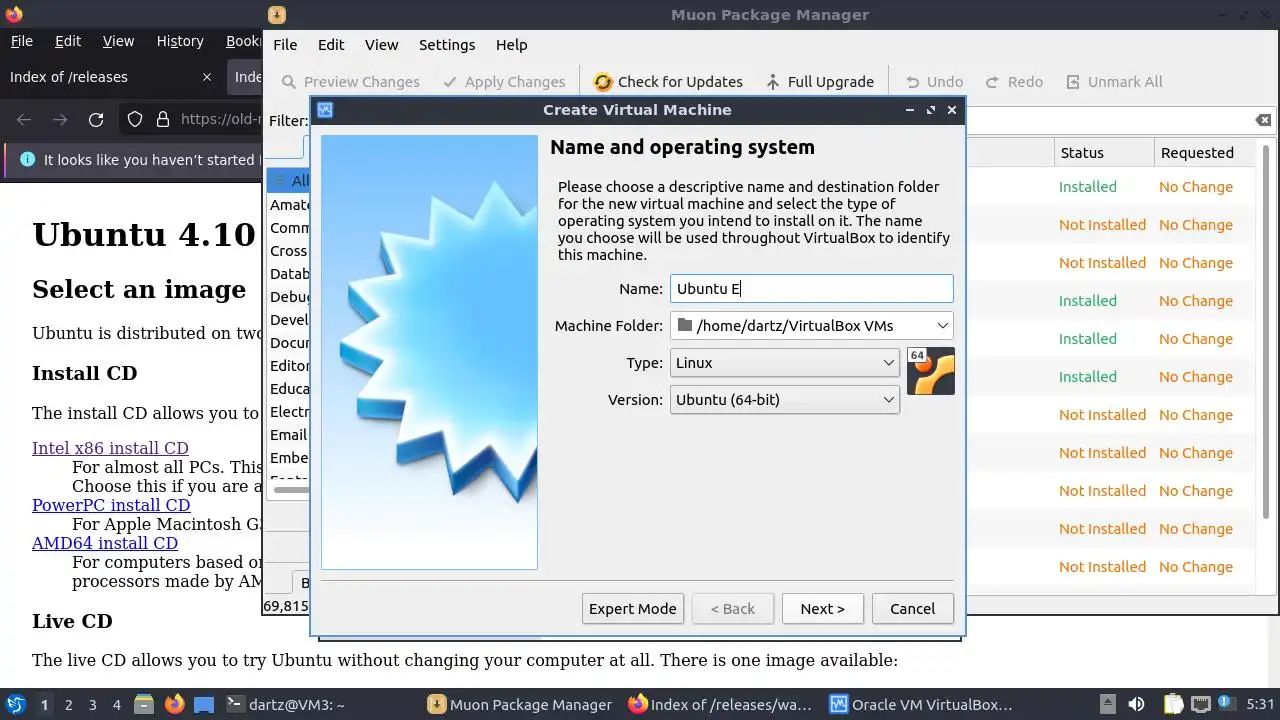
Task: Click the 64-bit OS type icon
Action: [x=931, y=371]
